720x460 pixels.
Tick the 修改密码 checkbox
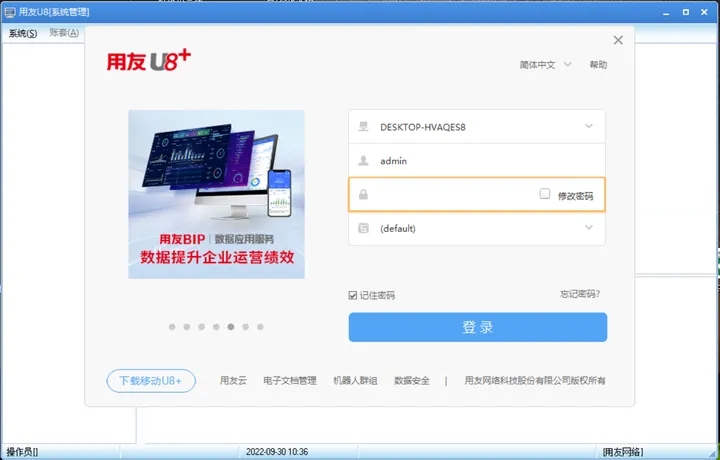coord(545,194)
